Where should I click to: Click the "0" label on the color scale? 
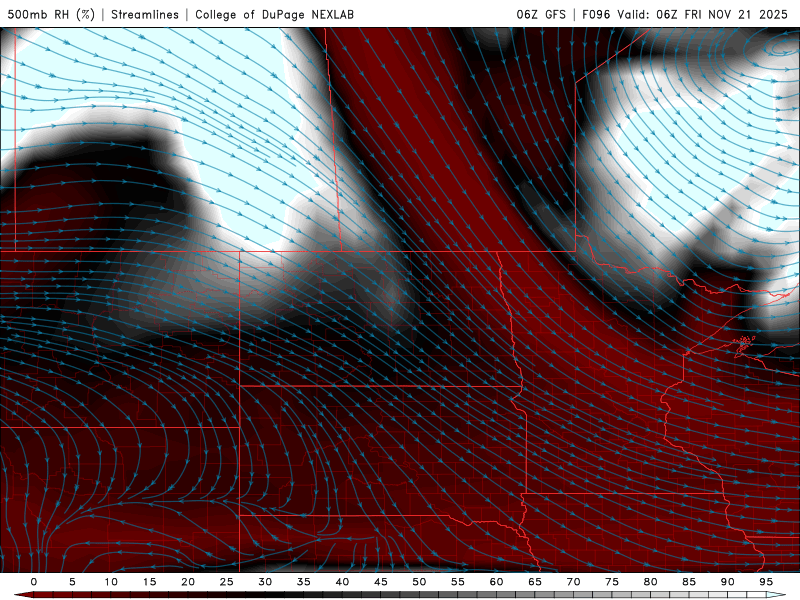tap(34, 582)
